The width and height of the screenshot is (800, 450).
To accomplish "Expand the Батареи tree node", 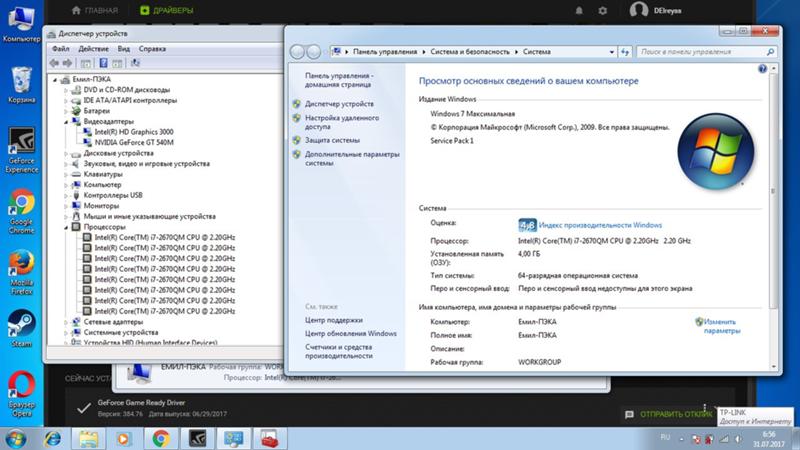I will 66,111.
